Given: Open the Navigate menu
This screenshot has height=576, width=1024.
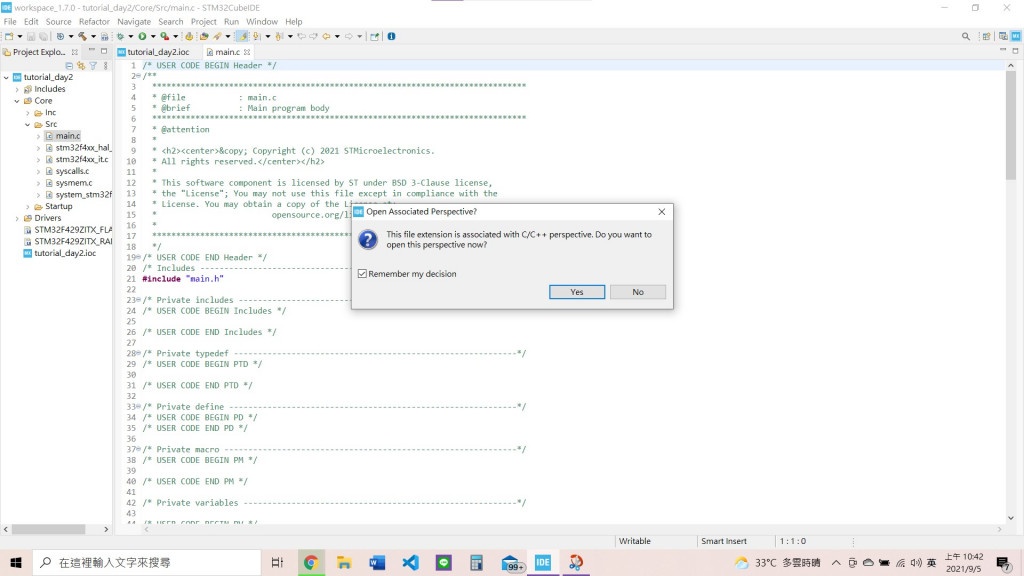Looking at the screenshot, I should pyautogui.click(x=134, y=22).
